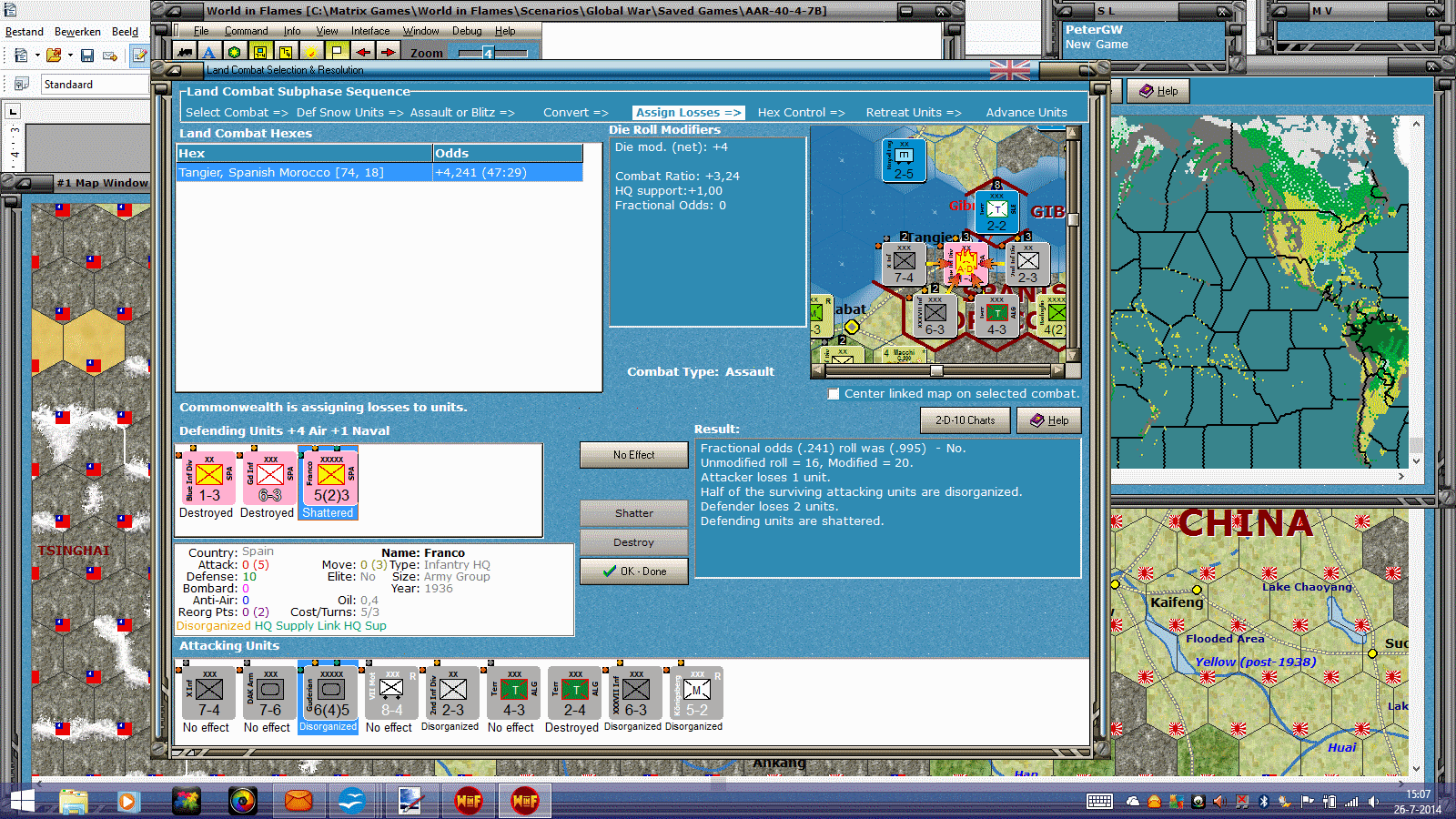Click the combat map scroll-down arrow
Image resolution: width=1456 pixels, height=819 pixels.
[1074, 356]
